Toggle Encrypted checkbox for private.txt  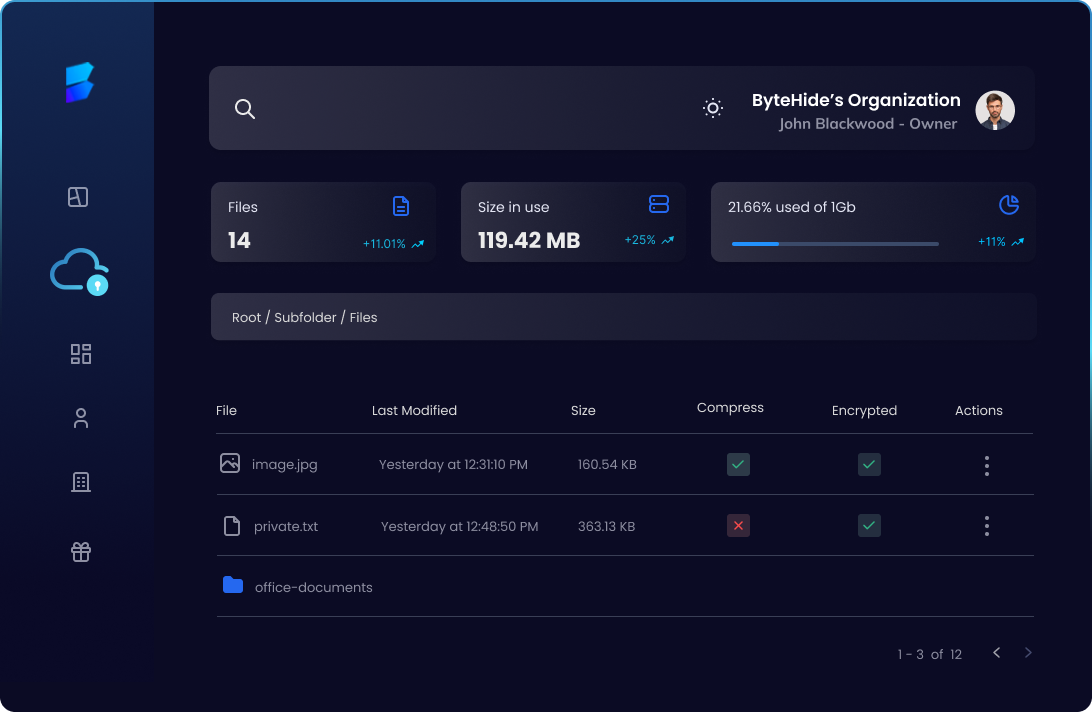(869, 525)
